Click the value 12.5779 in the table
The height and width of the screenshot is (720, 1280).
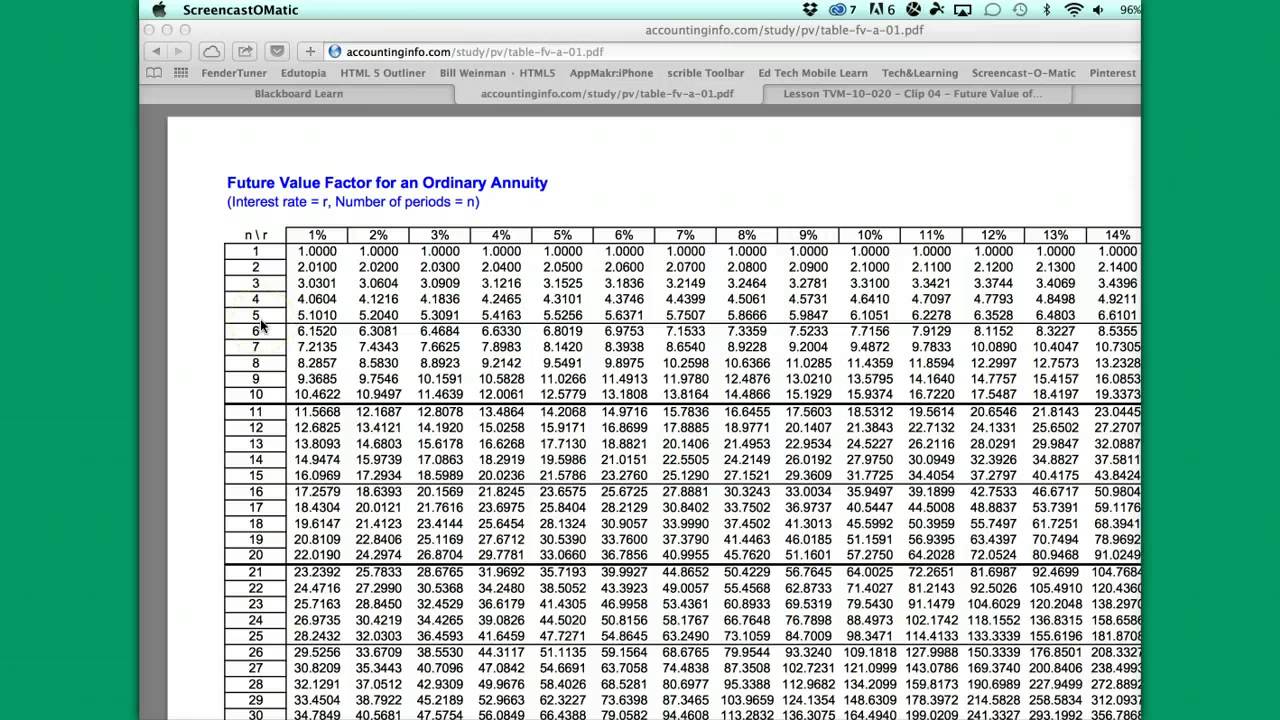pos(562,395)
